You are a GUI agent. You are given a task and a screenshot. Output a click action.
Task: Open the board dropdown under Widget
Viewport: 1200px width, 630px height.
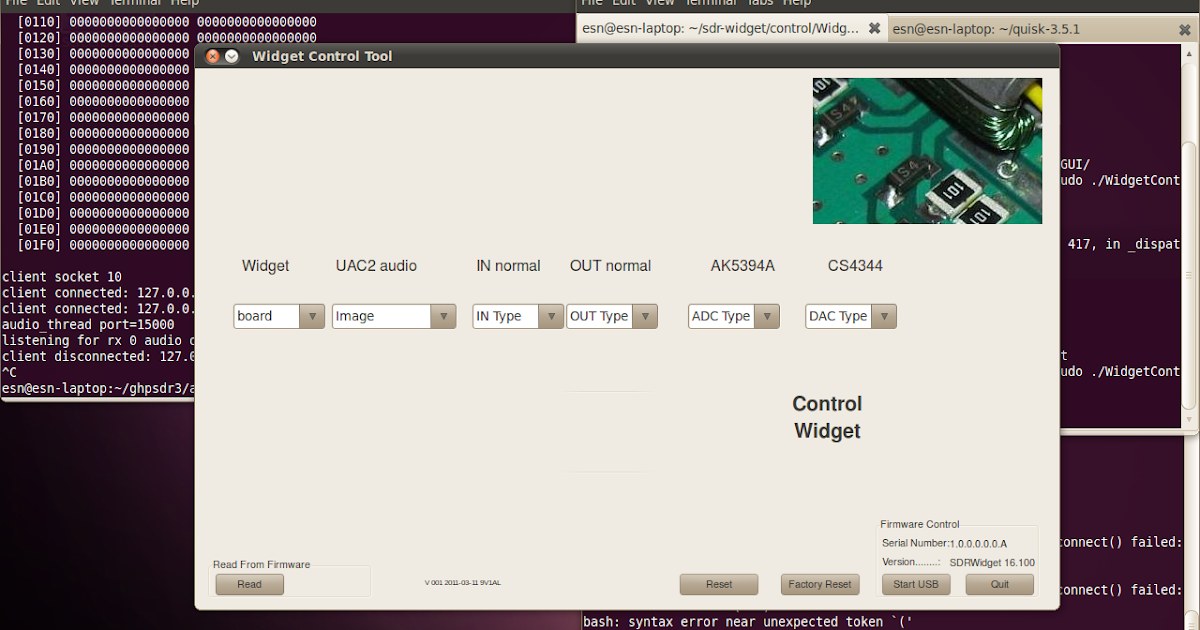click(x=278, y=315)
